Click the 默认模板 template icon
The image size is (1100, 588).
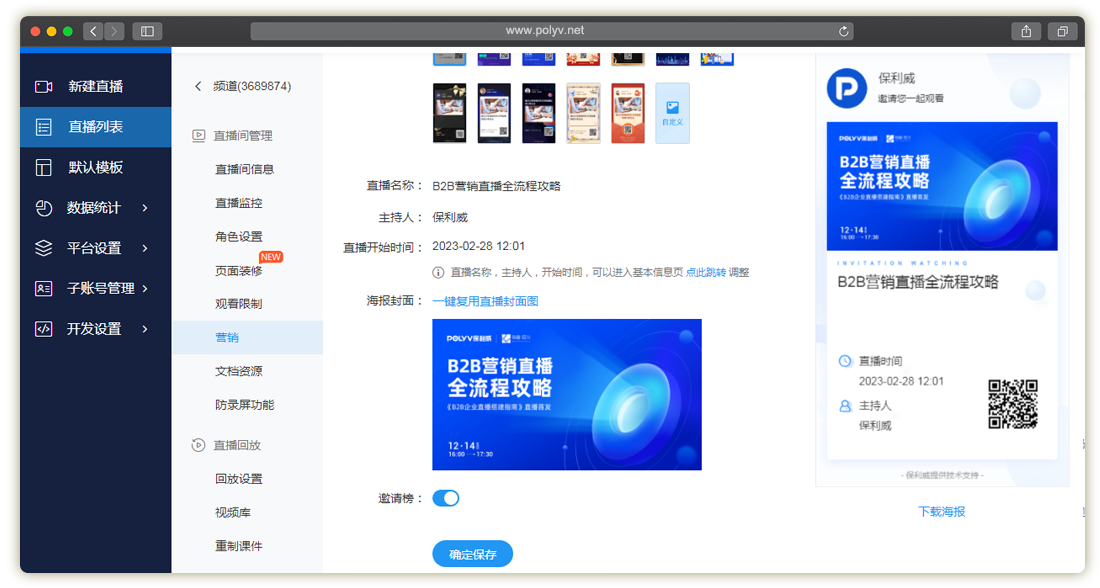click(x=43, y=168)
